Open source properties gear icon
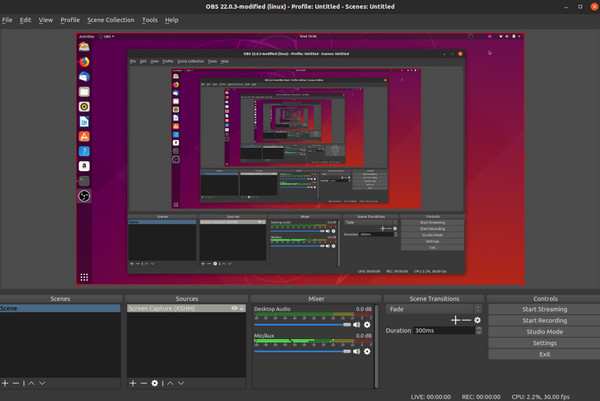This screenshot has height=401, width=600. [155, 383]
